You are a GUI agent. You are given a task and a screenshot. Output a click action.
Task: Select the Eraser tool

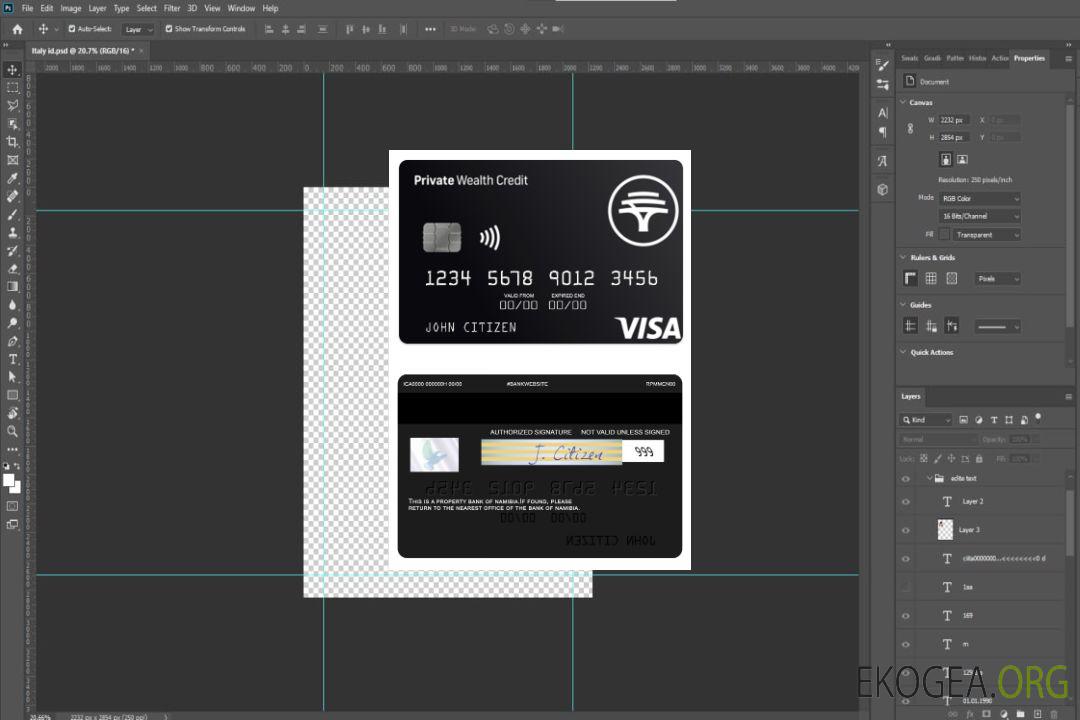[x=13, y=268]
